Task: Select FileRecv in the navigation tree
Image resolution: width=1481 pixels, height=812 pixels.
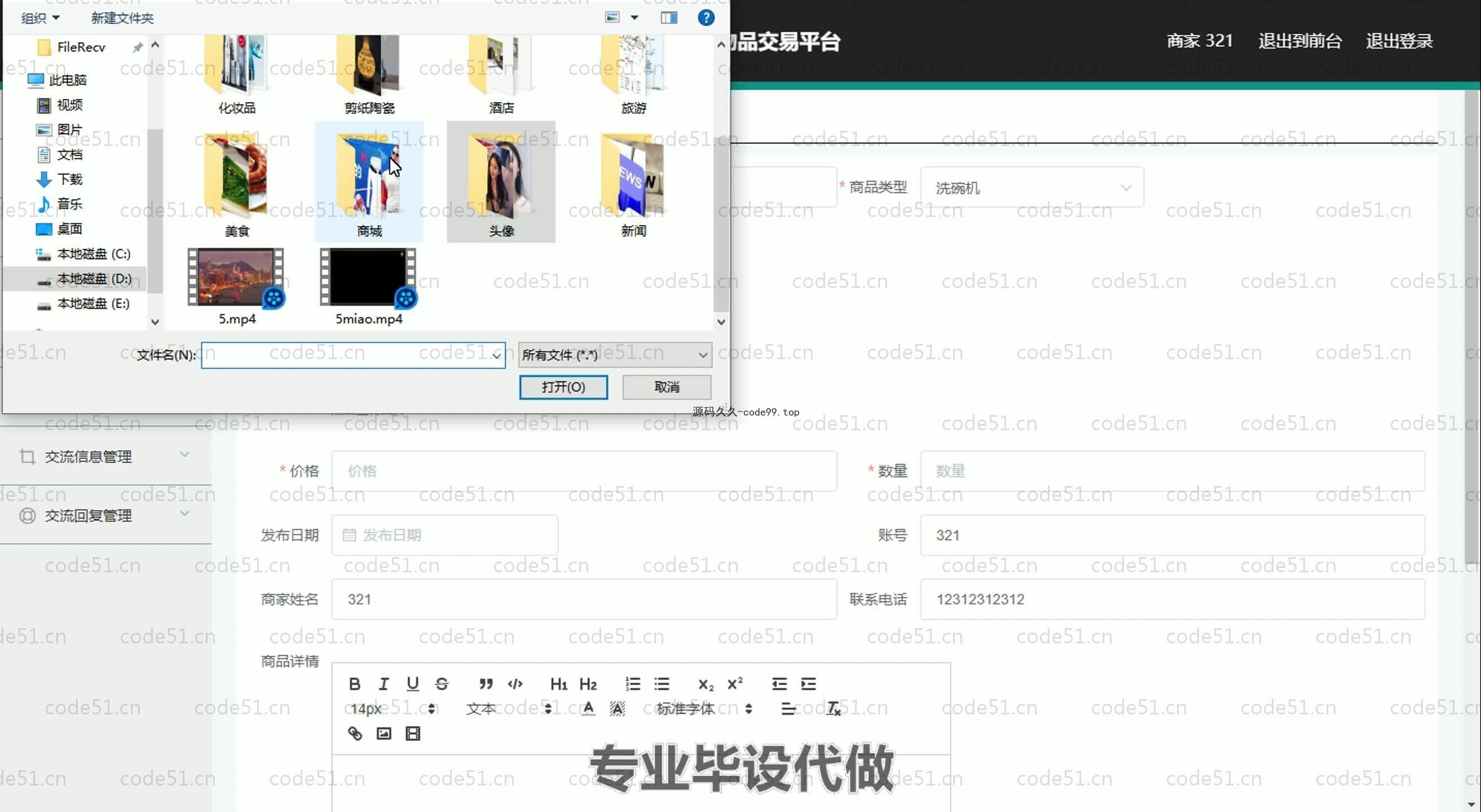Action: [x=81, y=47]
